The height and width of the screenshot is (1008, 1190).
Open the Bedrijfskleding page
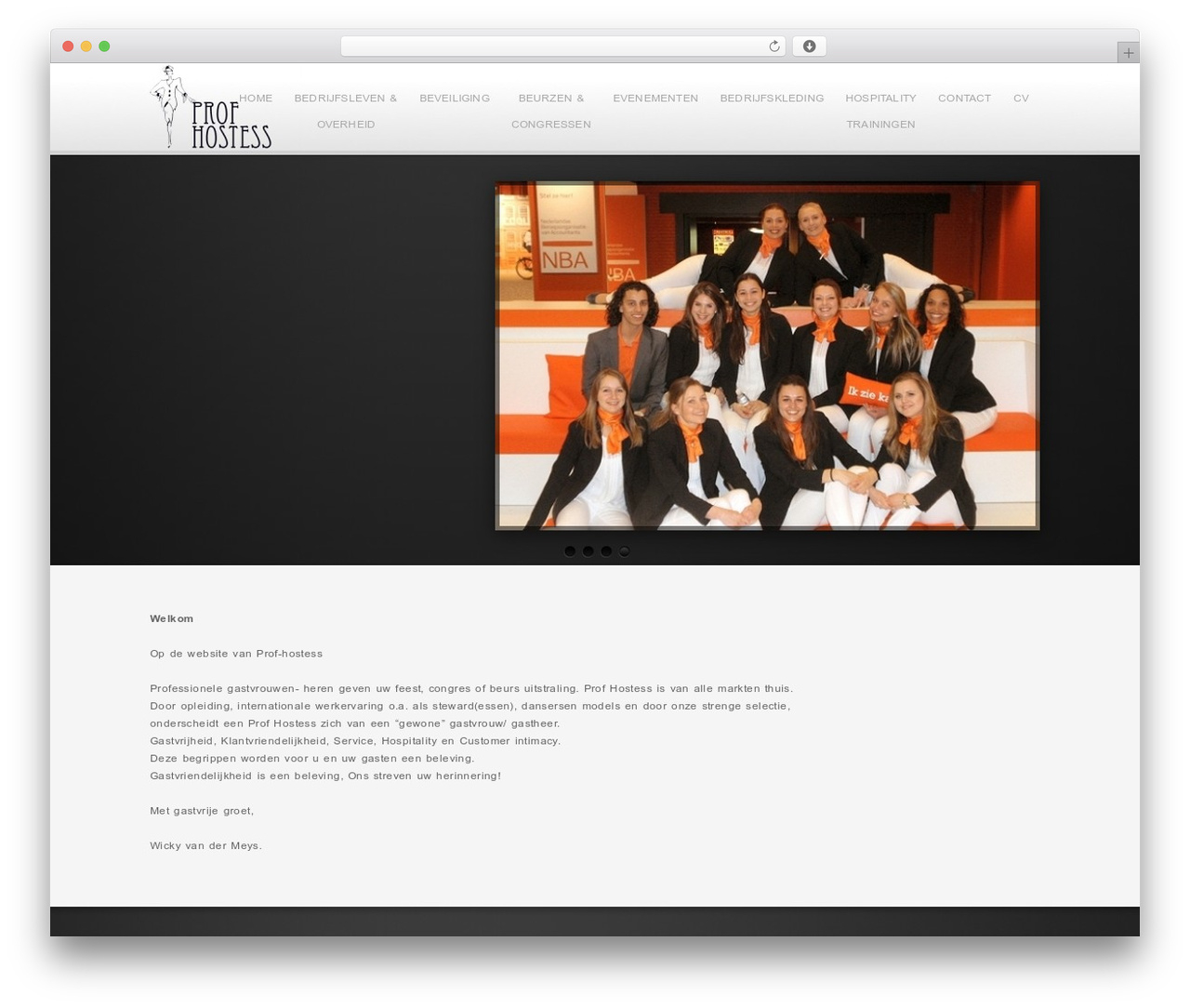pos(772,98)
